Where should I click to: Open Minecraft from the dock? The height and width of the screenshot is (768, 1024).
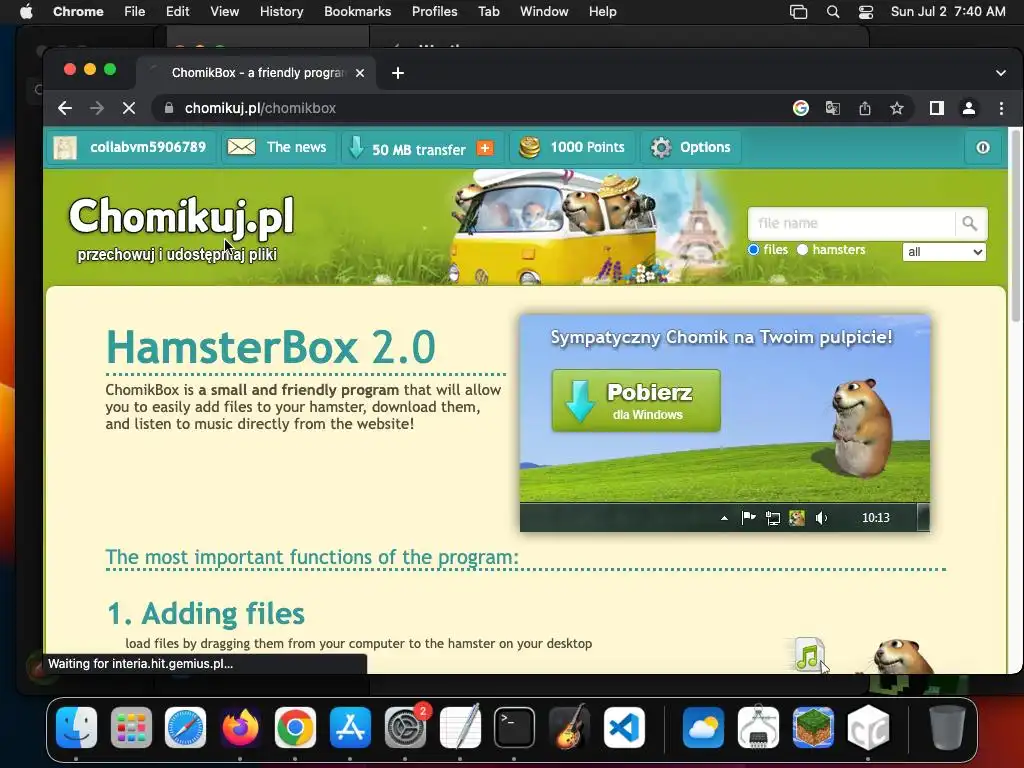(813, 727)
